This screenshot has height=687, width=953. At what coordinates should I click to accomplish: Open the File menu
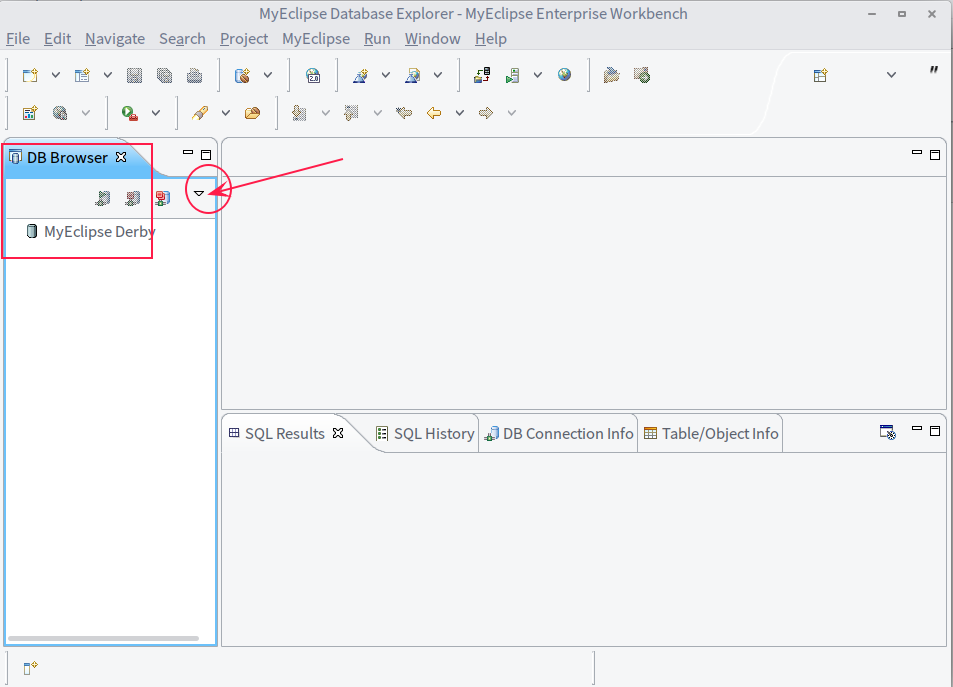point(18,39)
